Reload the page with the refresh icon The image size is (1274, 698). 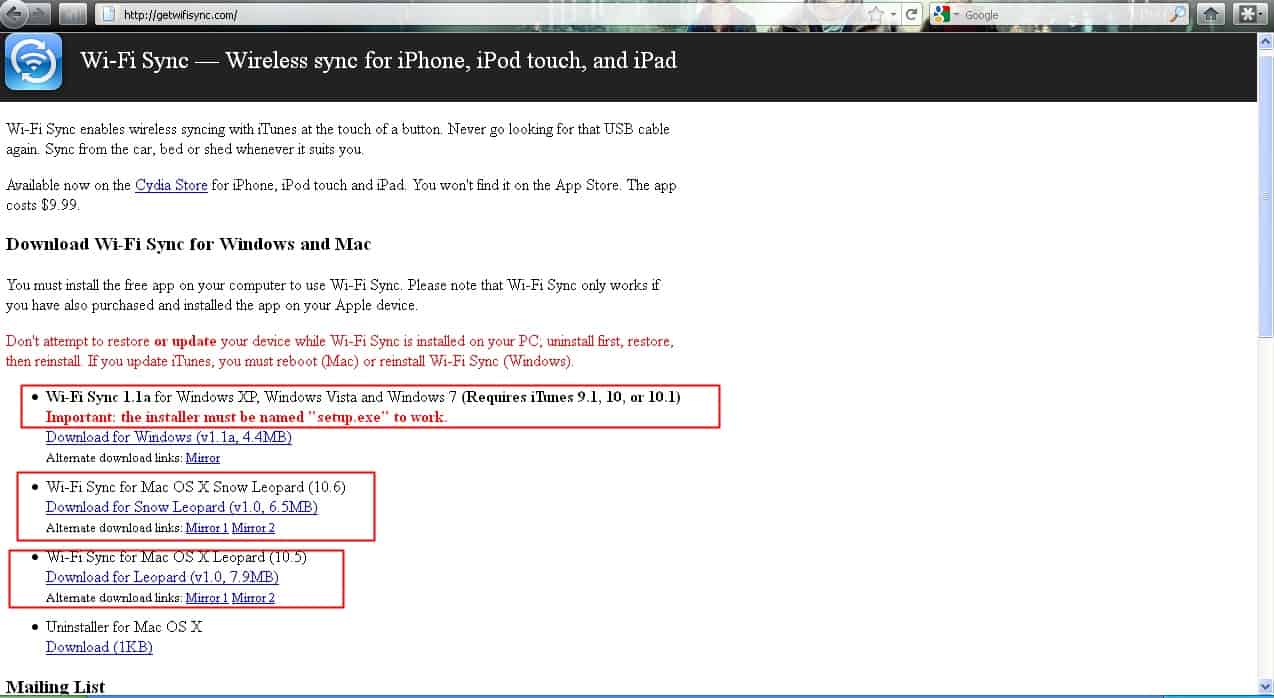(x=911, y=15)
